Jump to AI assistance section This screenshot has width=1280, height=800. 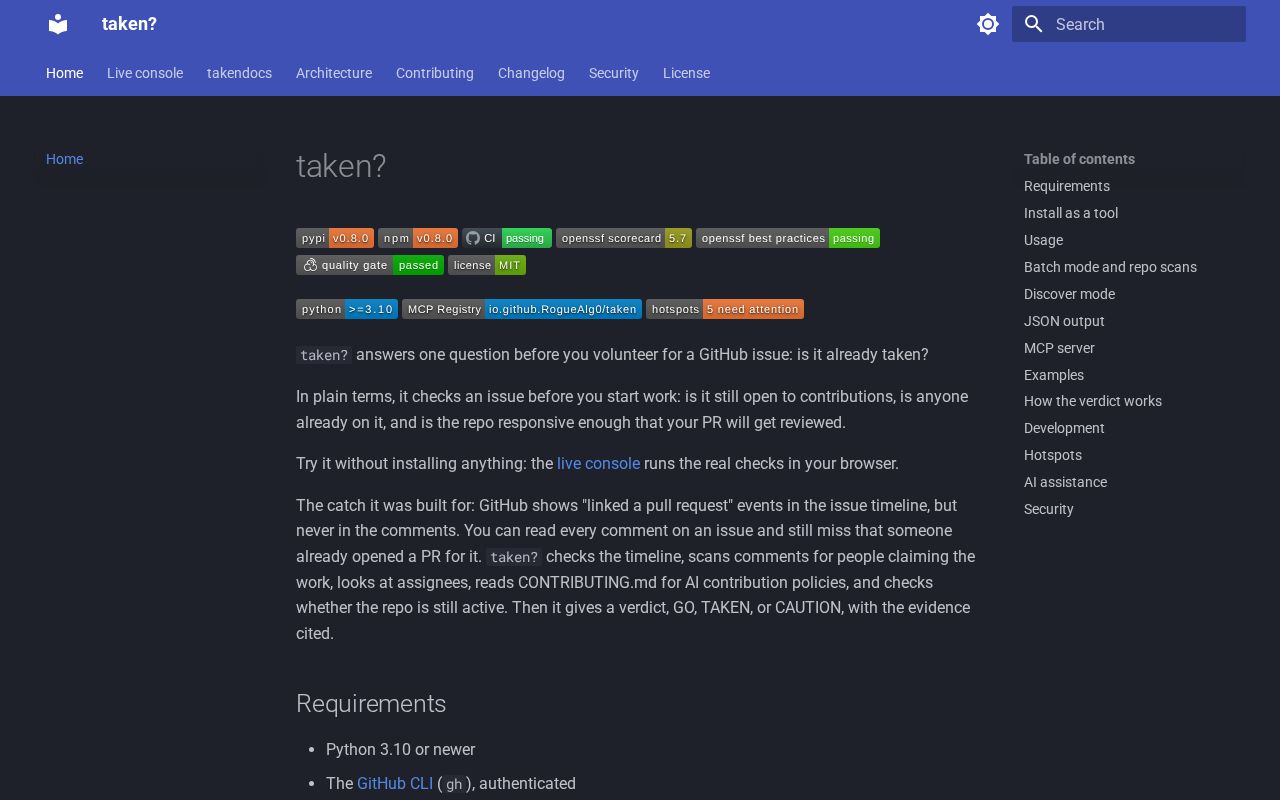click(1065, 482)
